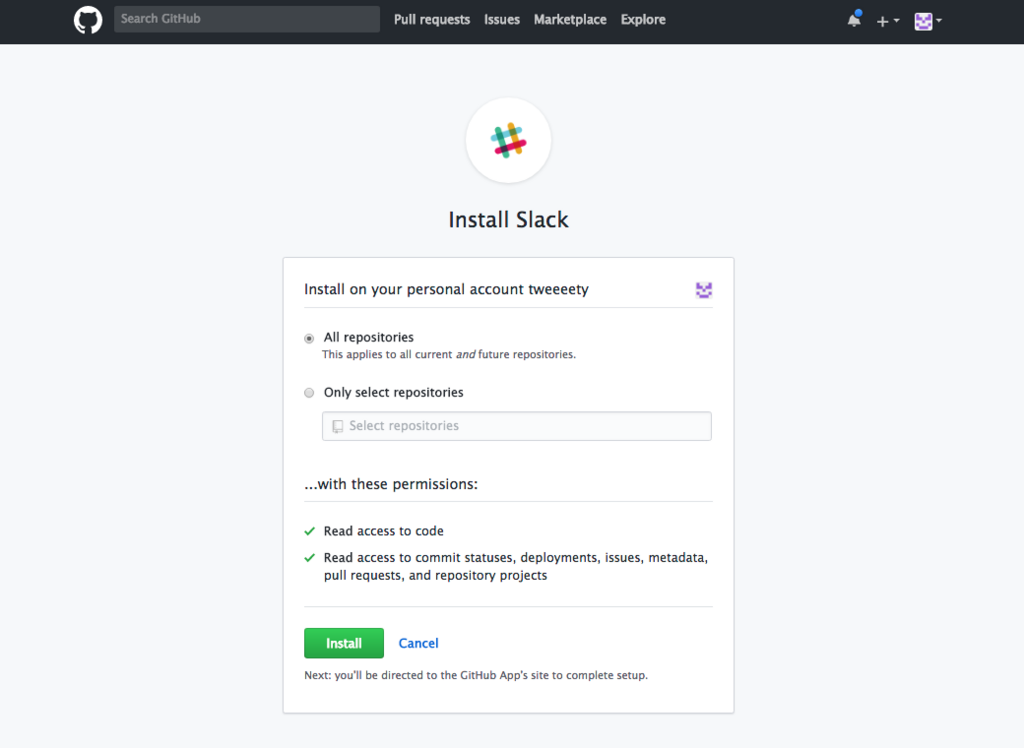Open the Explore page
Image resolution: width=1024 pixels, height=748 pixels.
pos(643,20)
